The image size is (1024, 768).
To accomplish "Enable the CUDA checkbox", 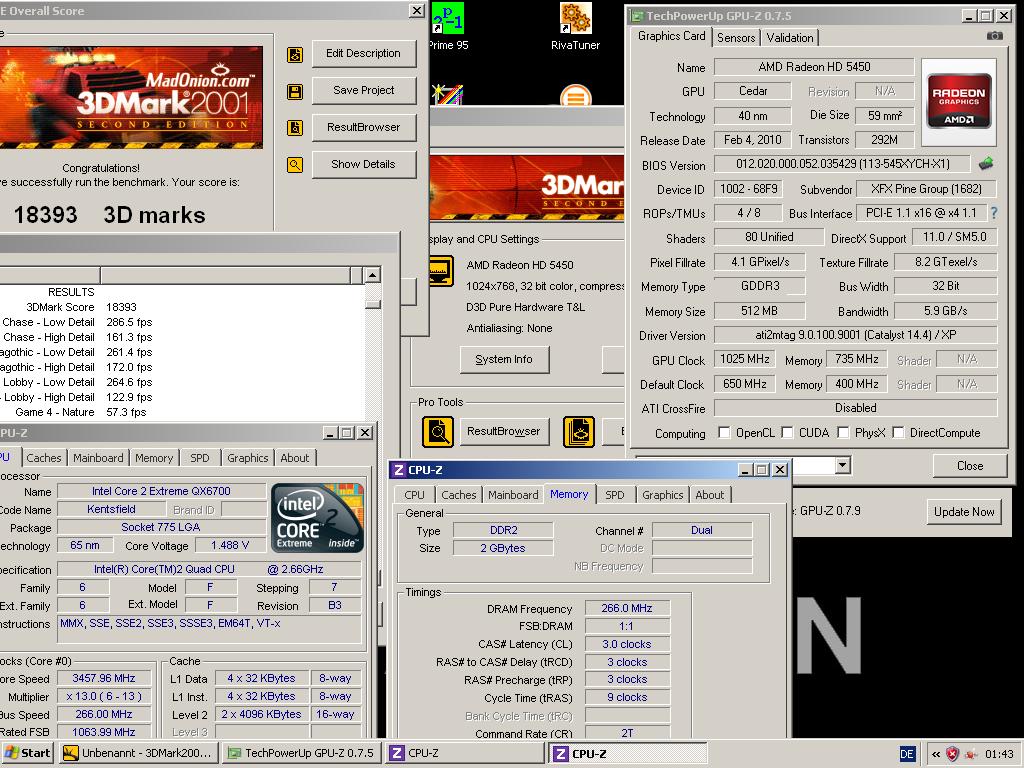I will [787, 432].
